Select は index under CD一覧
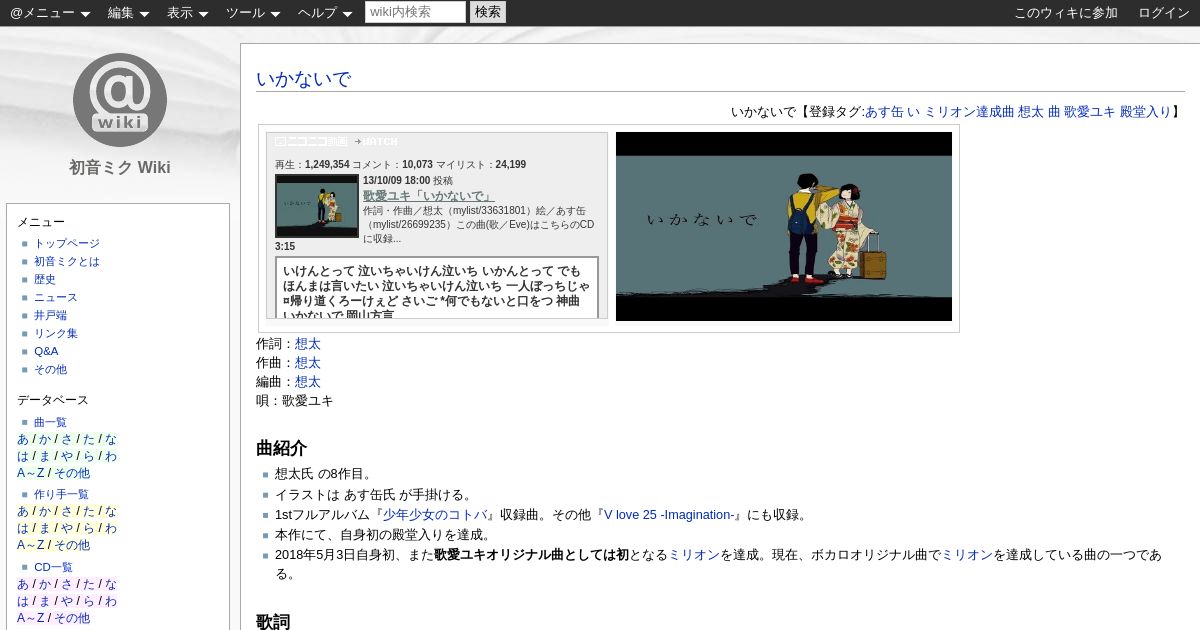 [23, 601]
